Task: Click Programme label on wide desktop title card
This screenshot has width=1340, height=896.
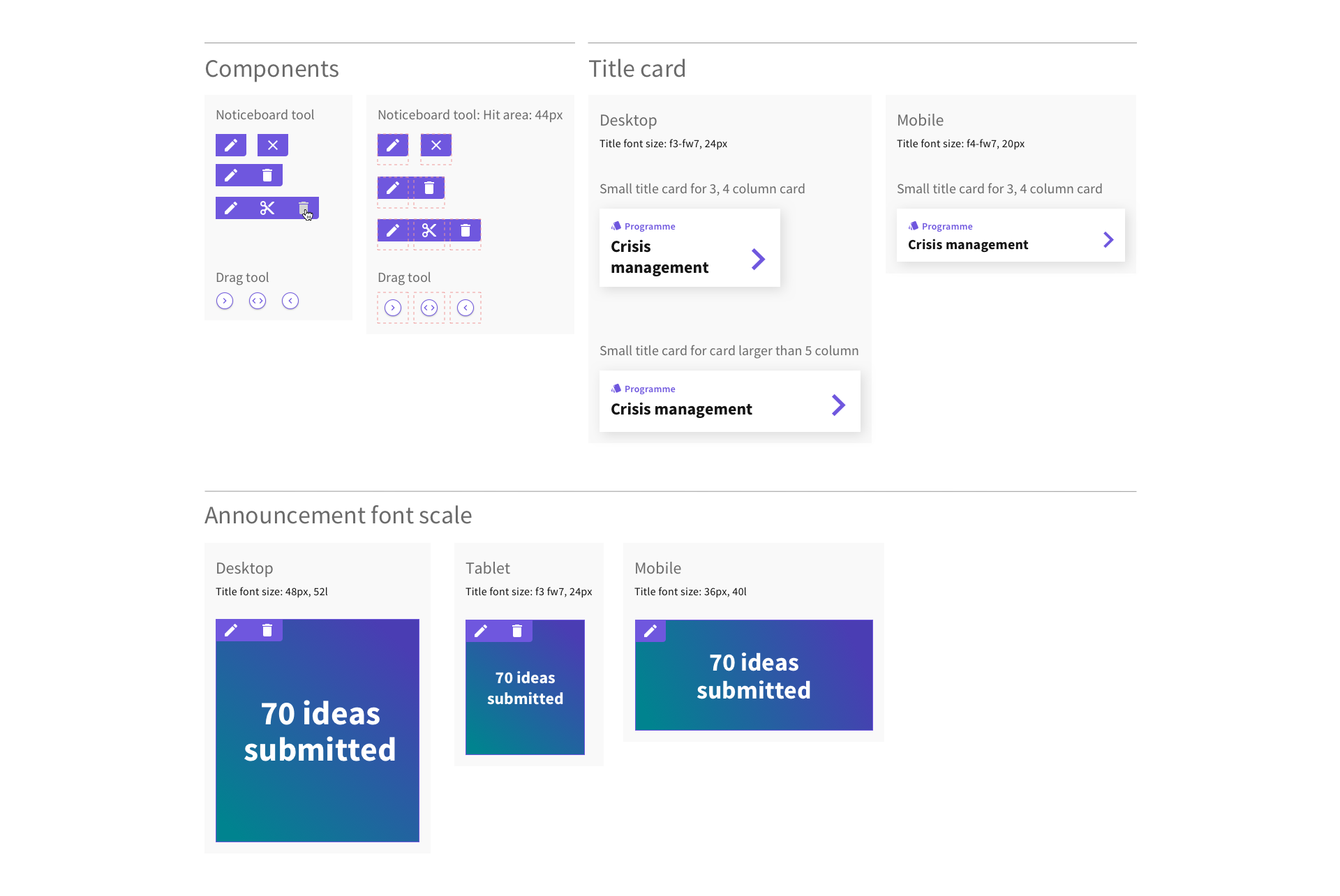Action: tap(649, 389)
